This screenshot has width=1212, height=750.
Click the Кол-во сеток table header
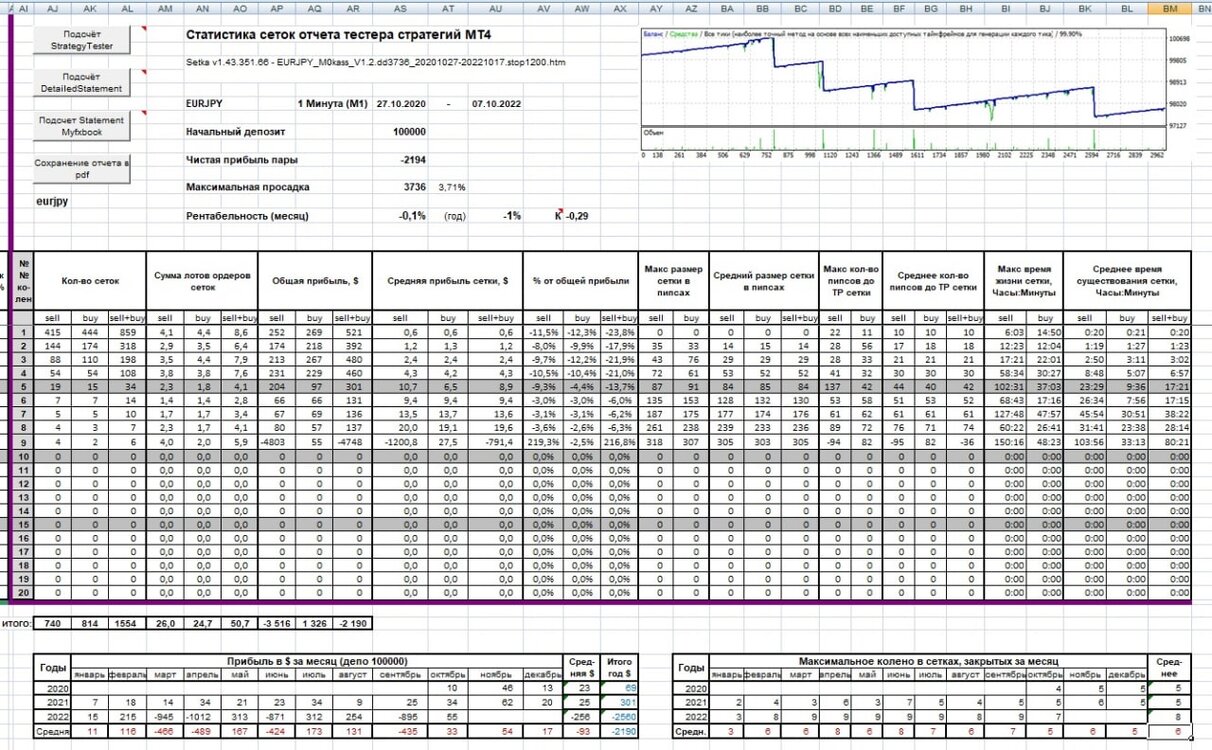coord(89,281)
